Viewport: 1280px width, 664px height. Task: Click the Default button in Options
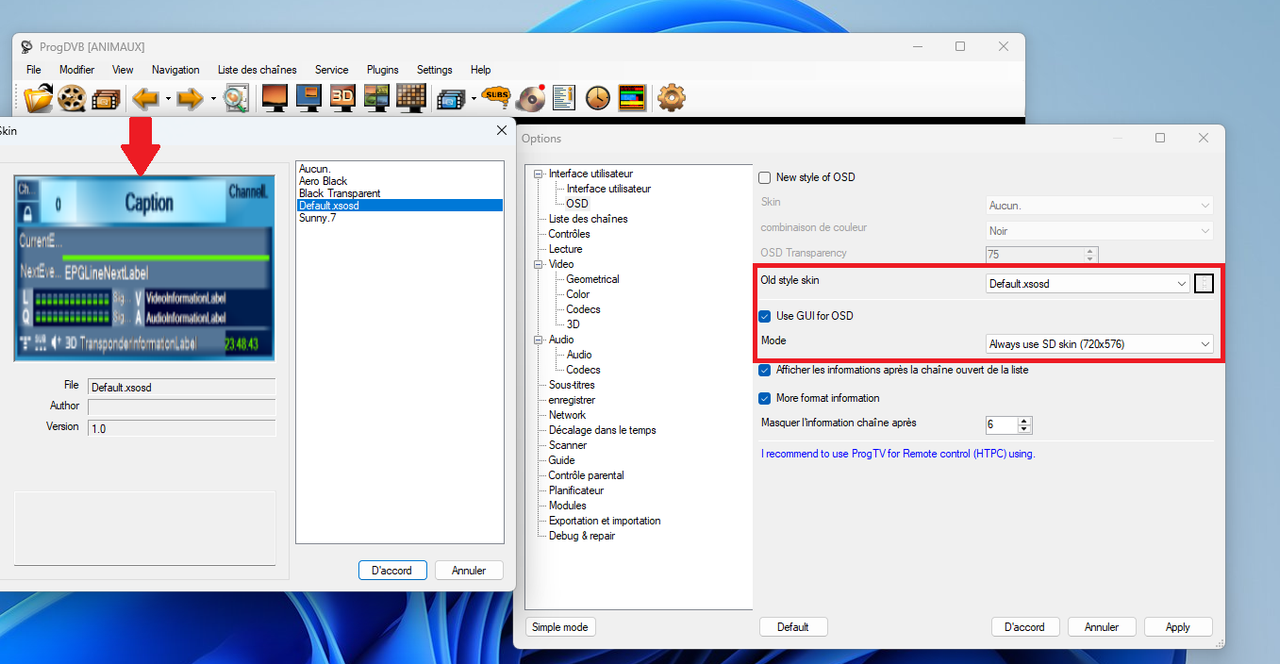793,627
